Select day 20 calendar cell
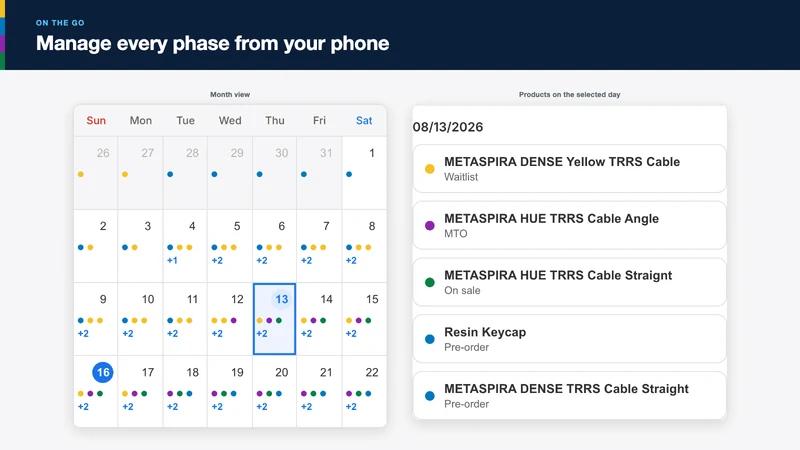The image size is (800, 450). (x=274, y=391)
